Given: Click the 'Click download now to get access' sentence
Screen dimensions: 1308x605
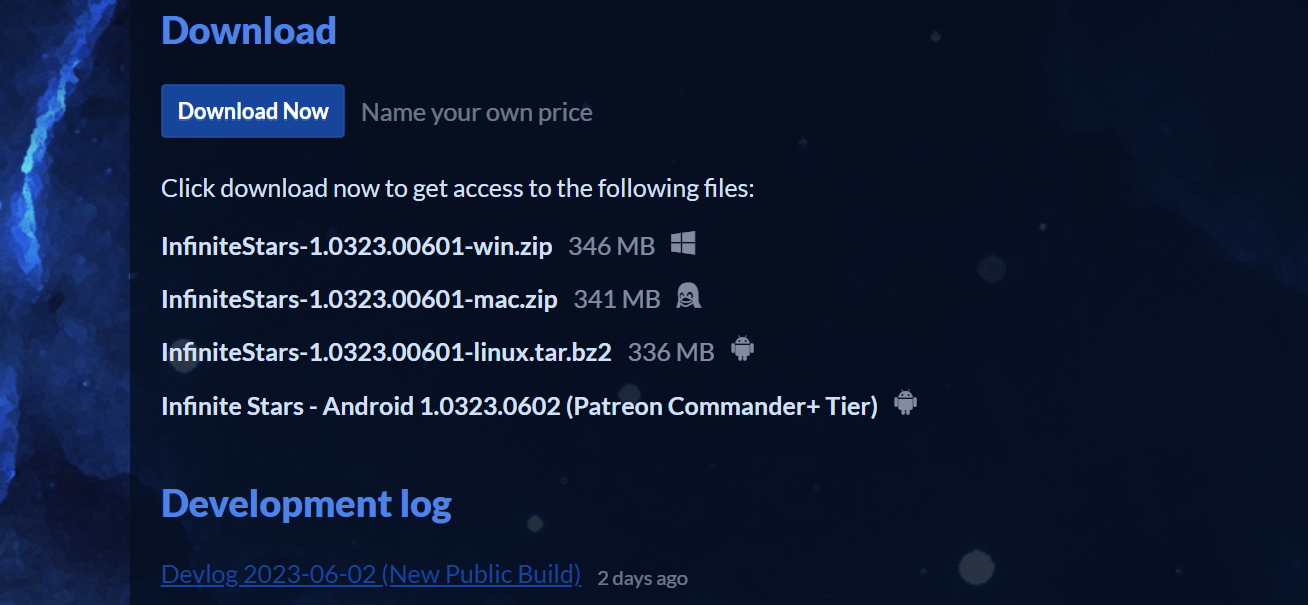Looking at the screenshot, I should [458, 188].
